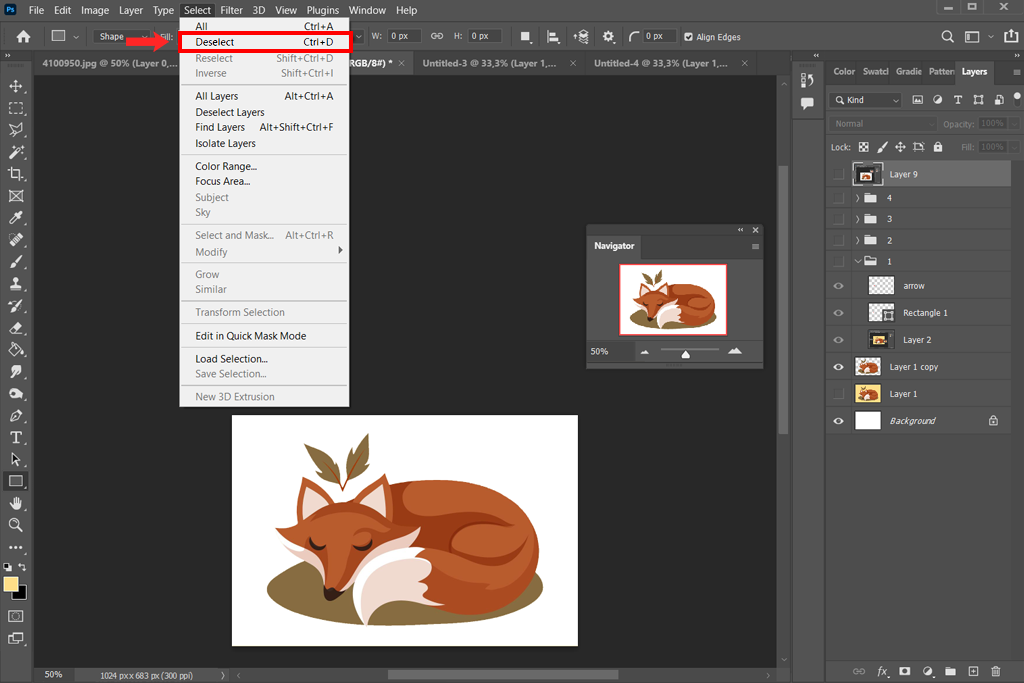Screen dimensions: 1024x683
Task: Show the Layer 1 layer
Action: tap(839, 394)
